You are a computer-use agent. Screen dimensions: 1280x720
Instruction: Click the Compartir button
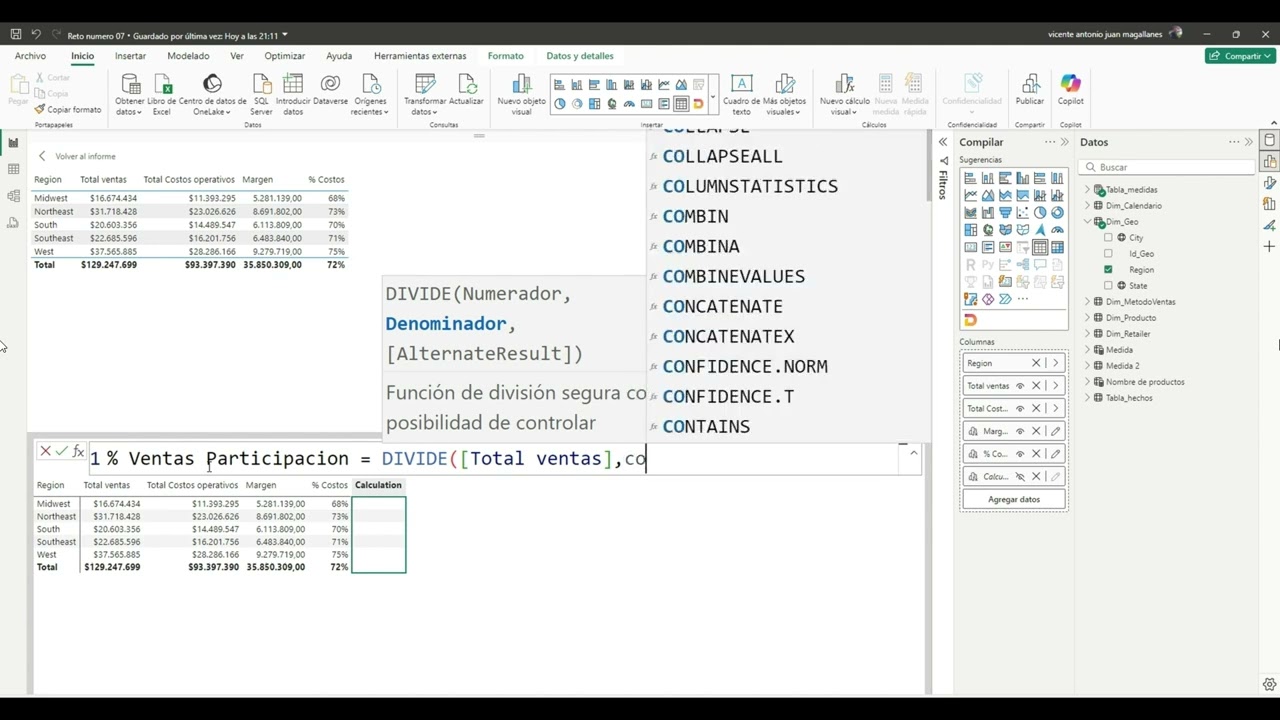[1240, 56]
